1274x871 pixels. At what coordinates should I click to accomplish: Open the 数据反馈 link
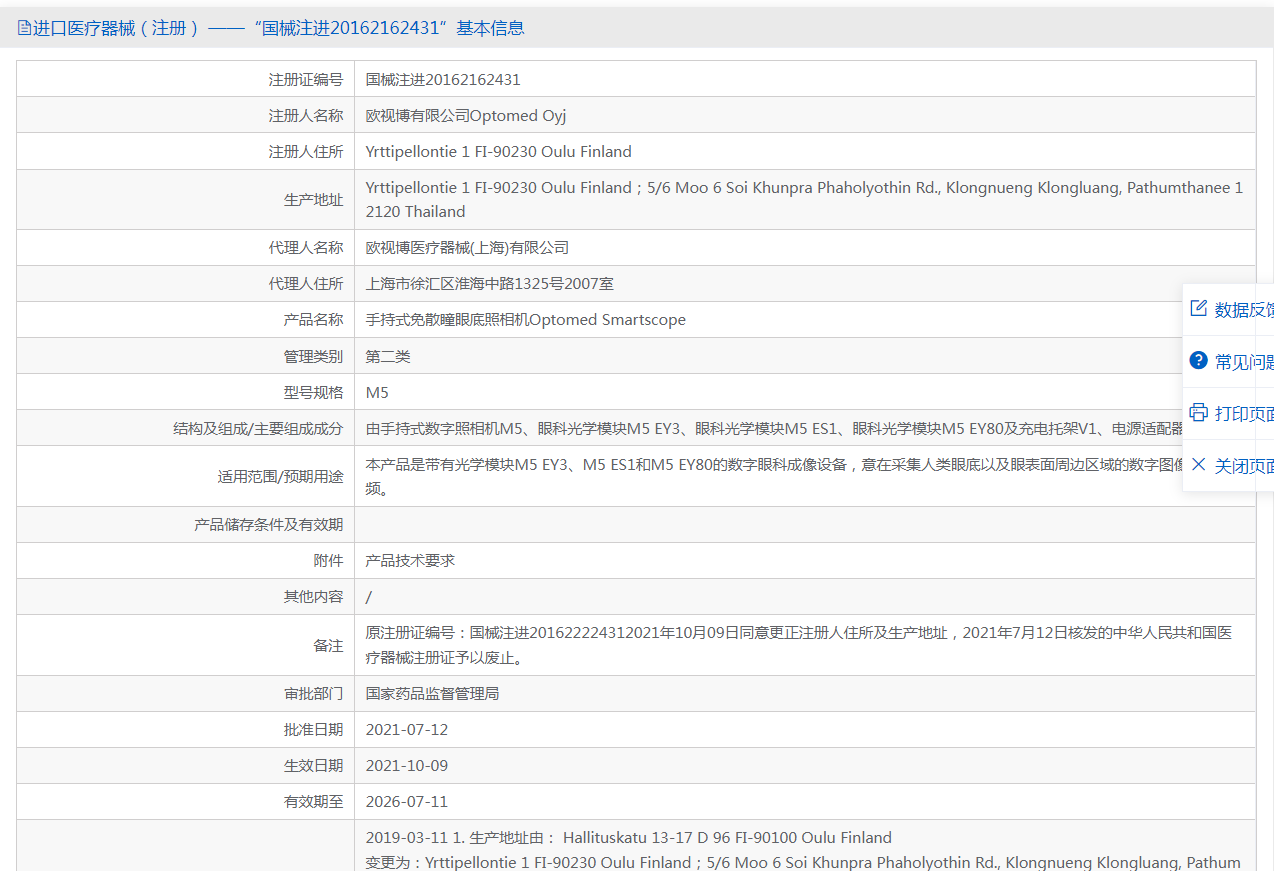(x=1244, y=310)
